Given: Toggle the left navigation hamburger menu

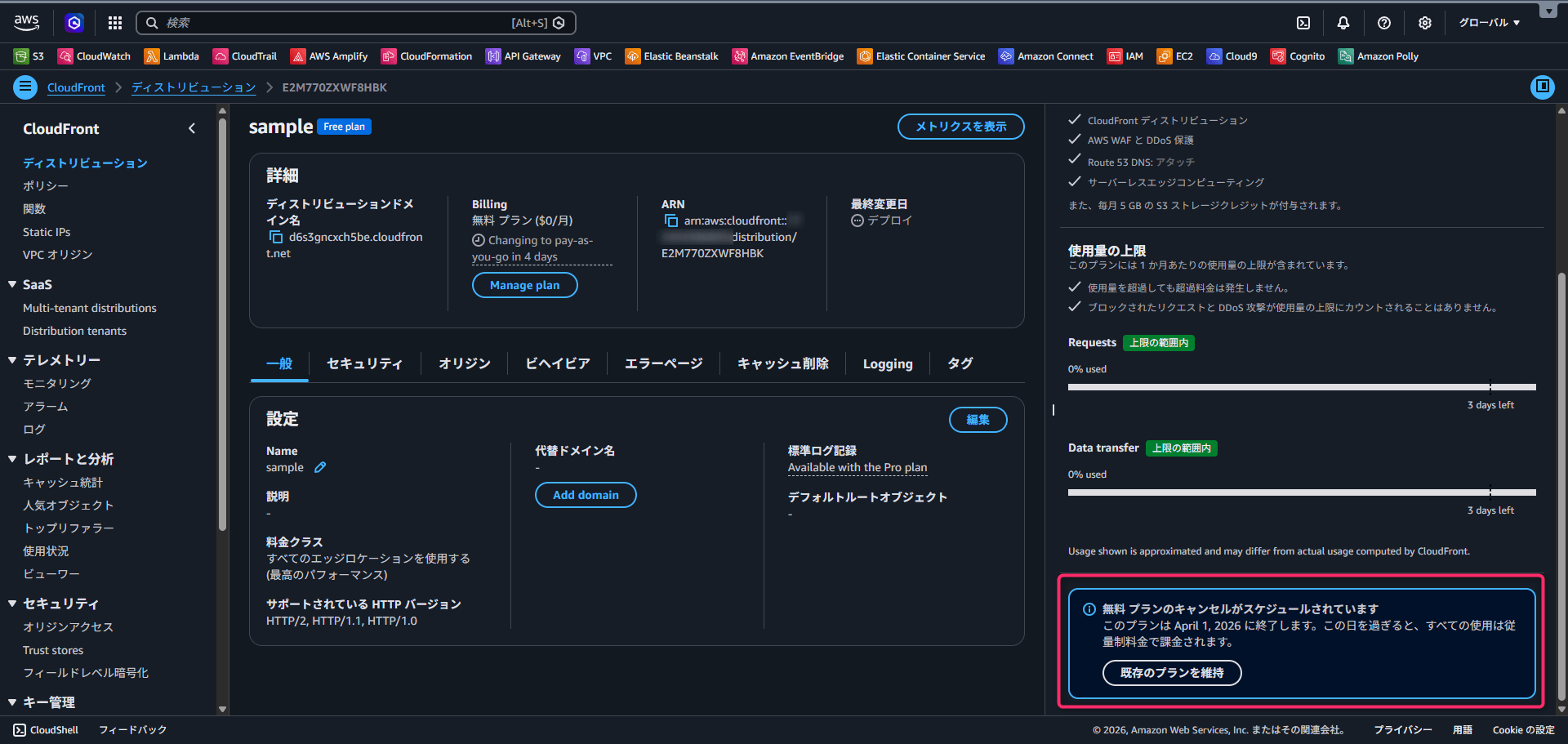Looking at the screenshot, I should [x=25, y=87].
